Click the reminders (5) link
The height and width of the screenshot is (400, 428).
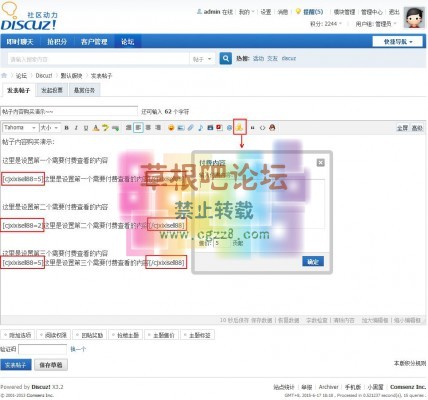point(313,12)
